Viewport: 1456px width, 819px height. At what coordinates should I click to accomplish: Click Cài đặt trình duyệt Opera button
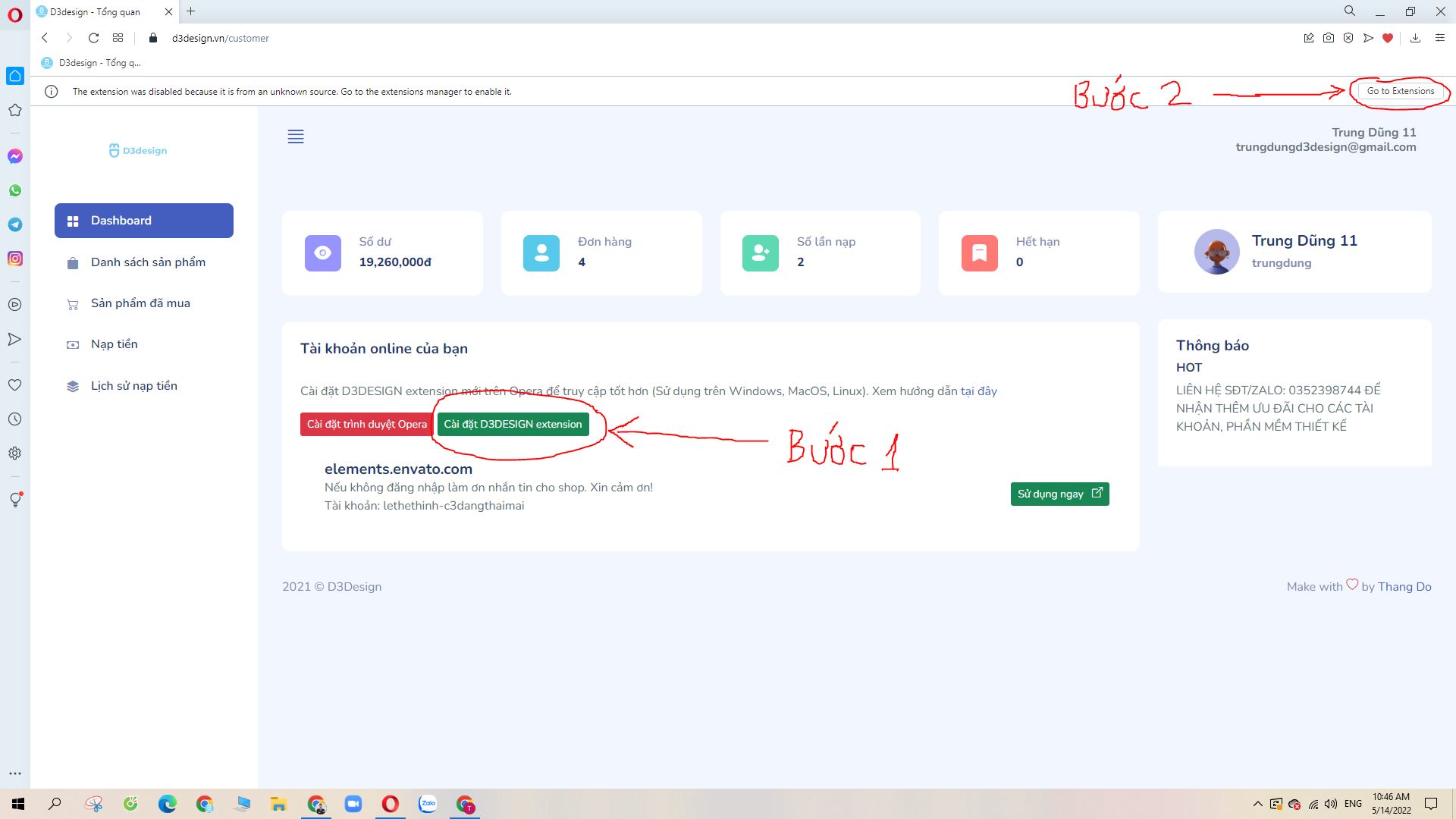[x=367, y=424]
